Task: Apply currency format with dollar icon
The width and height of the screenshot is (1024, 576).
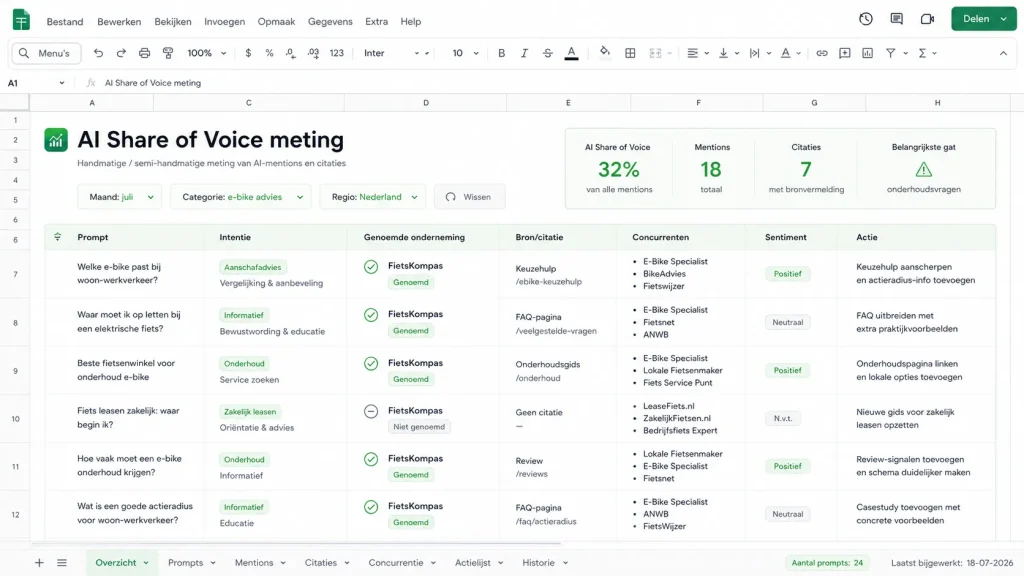Action: coord(248,53)
